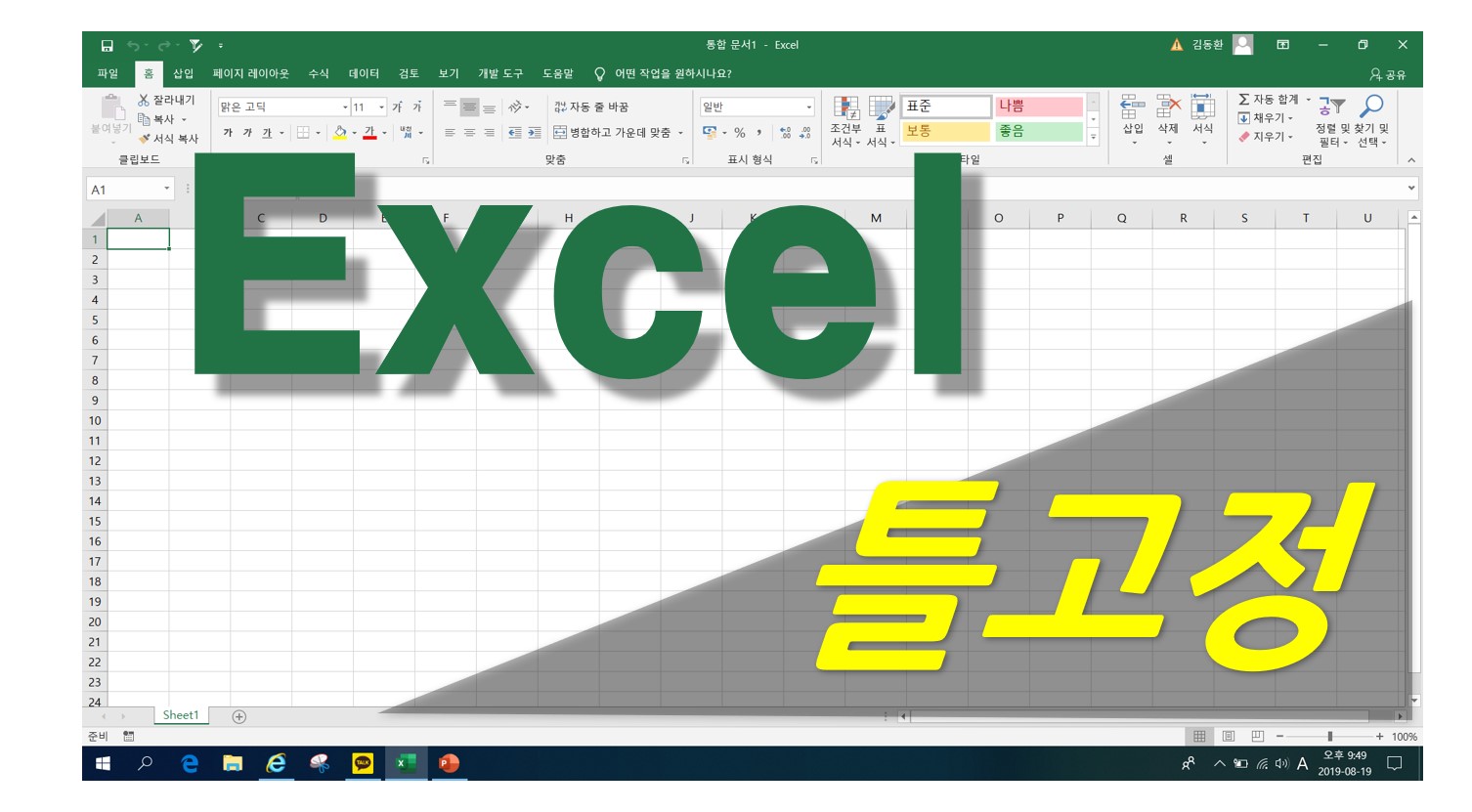Screen dimensions: 1472x812
Task: Toggle underline formatting
Action: [x=267, y=133]
